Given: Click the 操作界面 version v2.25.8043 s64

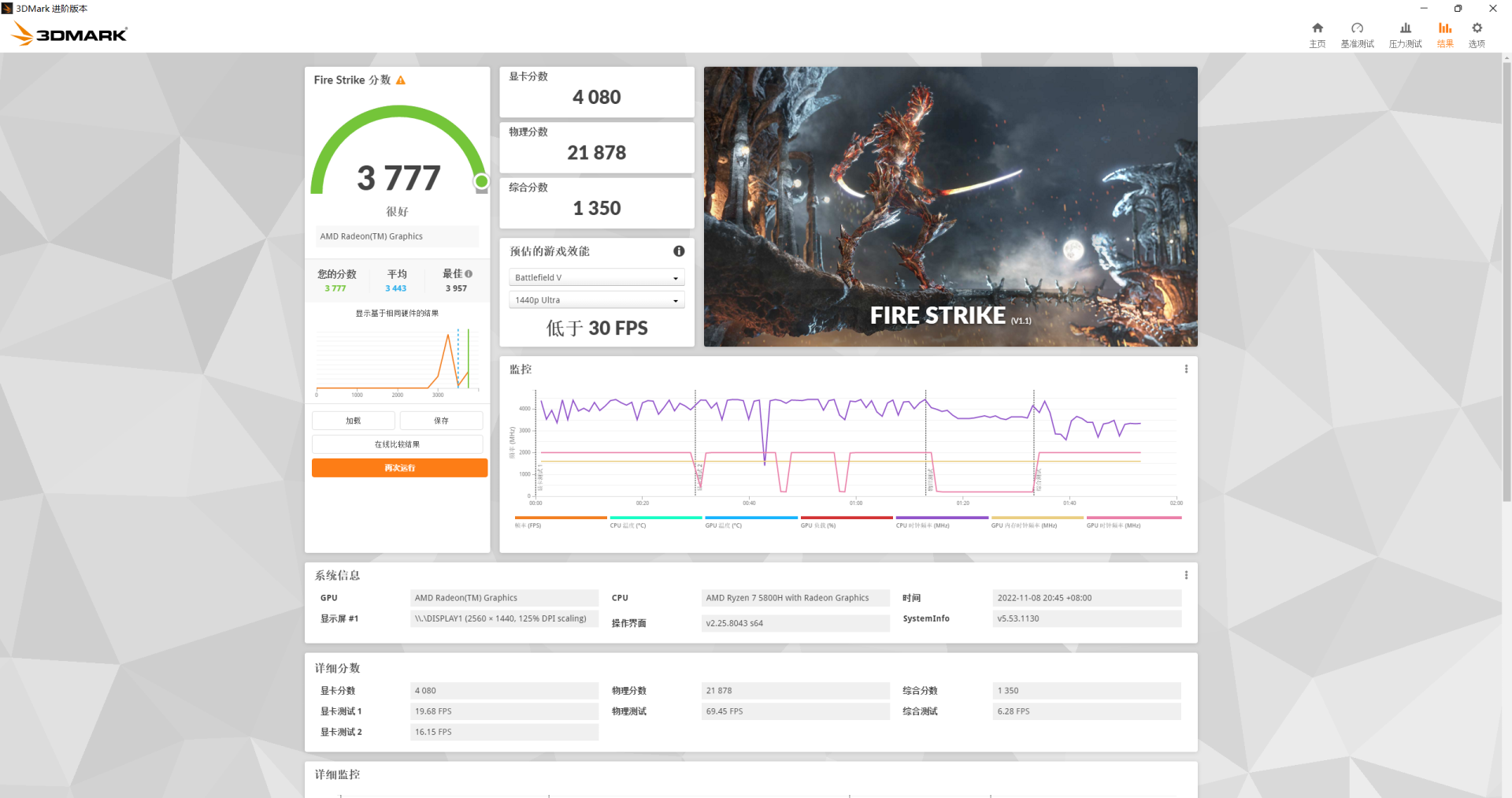Looking at the screenshot, I should coord(795,623).
